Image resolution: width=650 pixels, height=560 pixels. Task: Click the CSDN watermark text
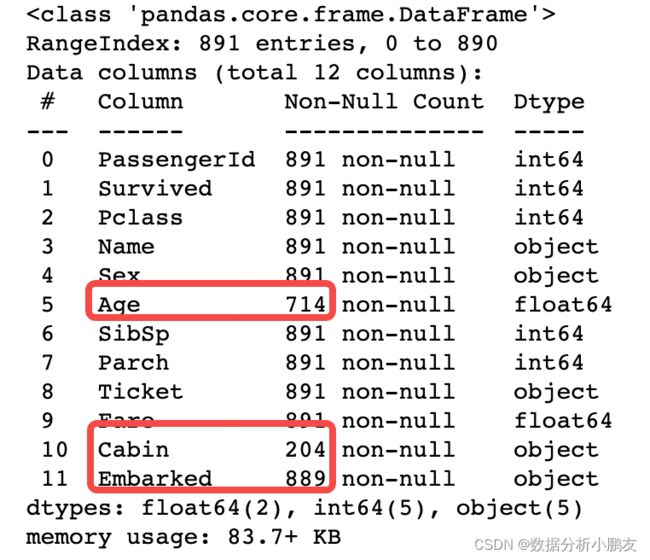[555, 545]
